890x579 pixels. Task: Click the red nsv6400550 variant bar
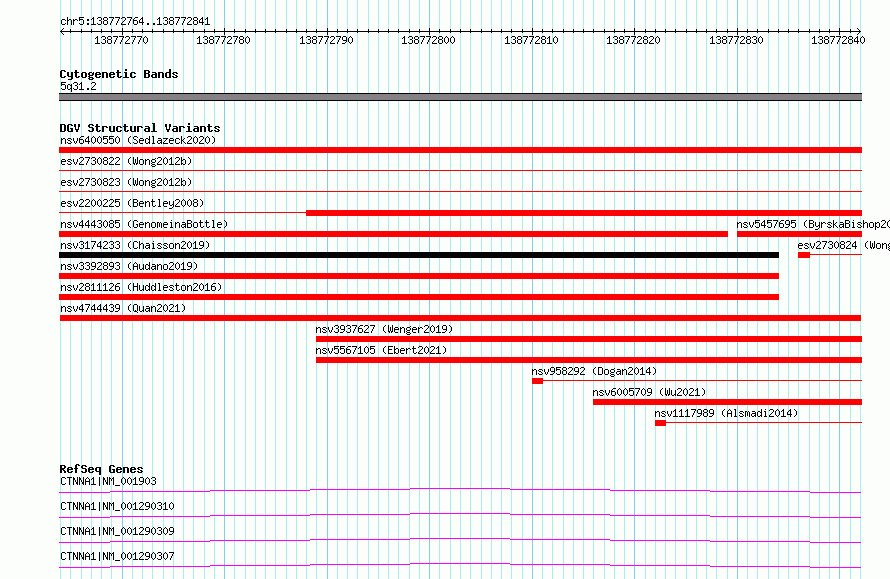460,150
